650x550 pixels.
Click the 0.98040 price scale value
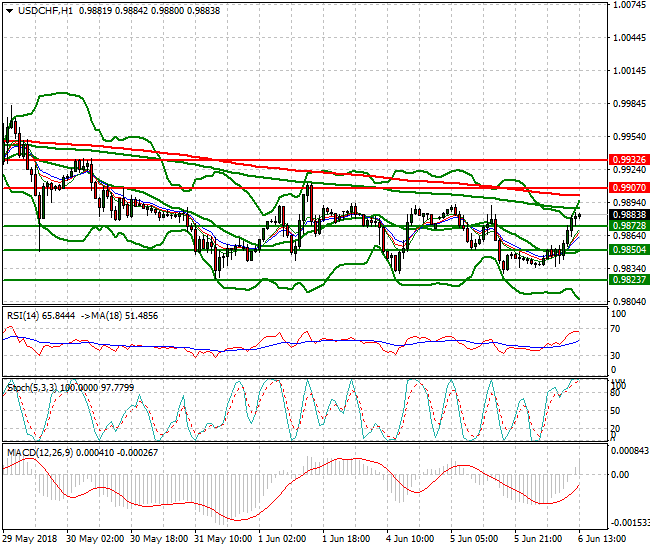tap(630, 301)
